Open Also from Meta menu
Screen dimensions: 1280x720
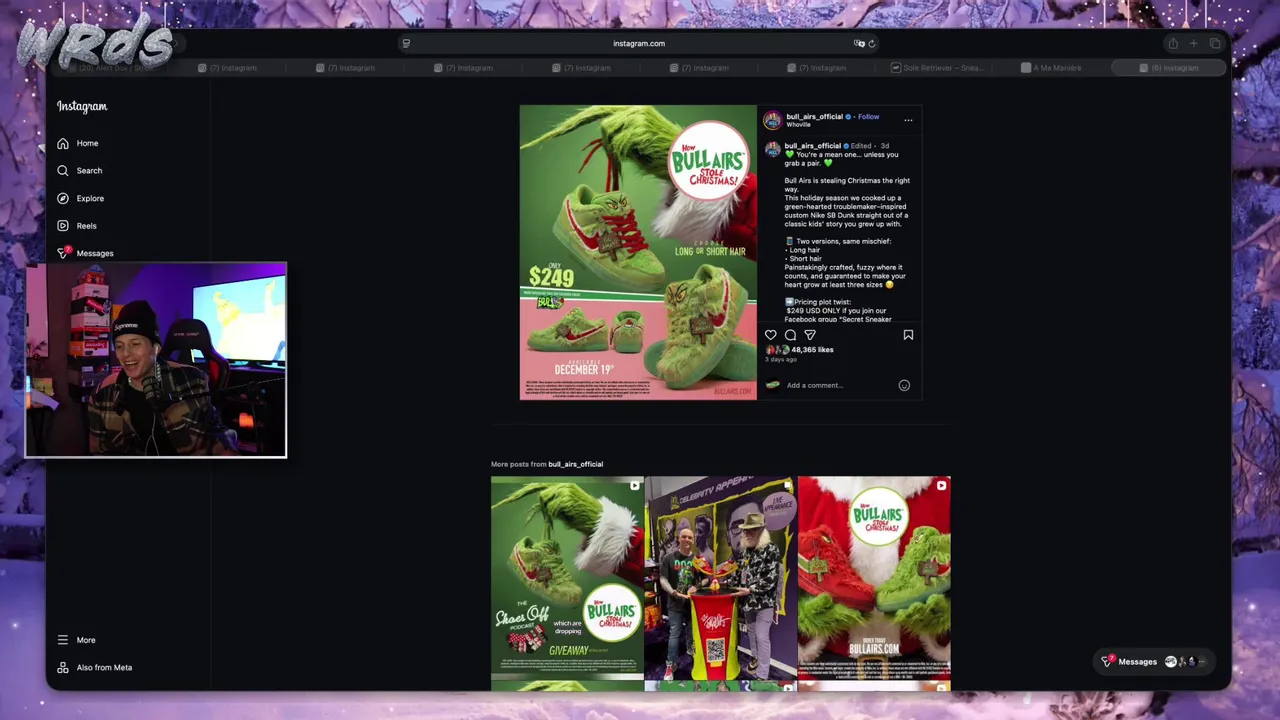[94, 667]
